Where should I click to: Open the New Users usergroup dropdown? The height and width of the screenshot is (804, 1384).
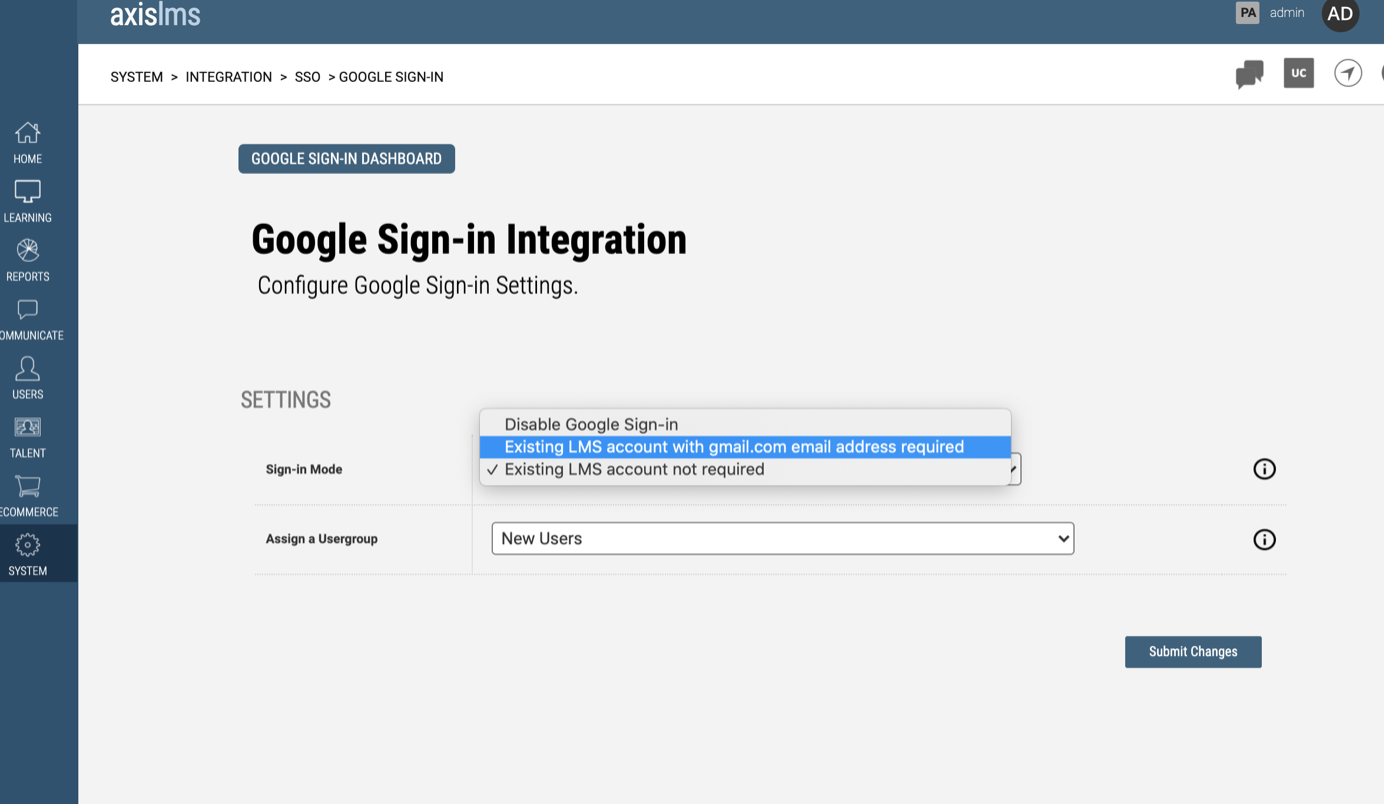pos(783,538)
